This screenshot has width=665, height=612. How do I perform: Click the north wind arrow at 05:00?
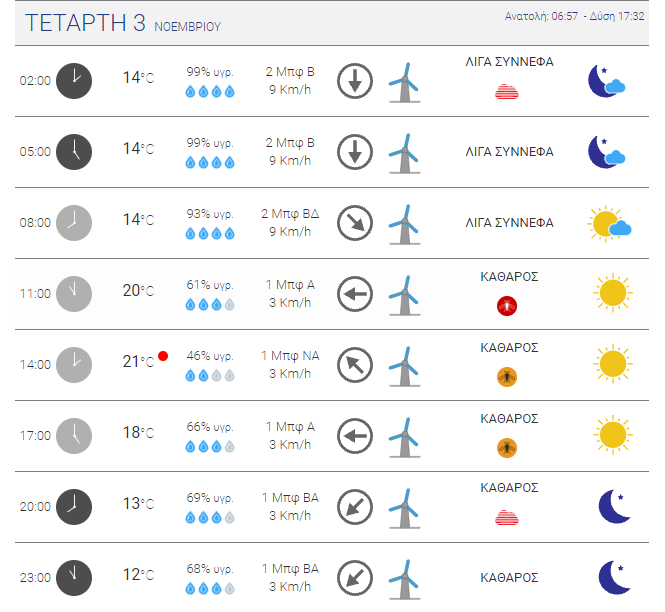pyautogui.click(x=355, y=152)
